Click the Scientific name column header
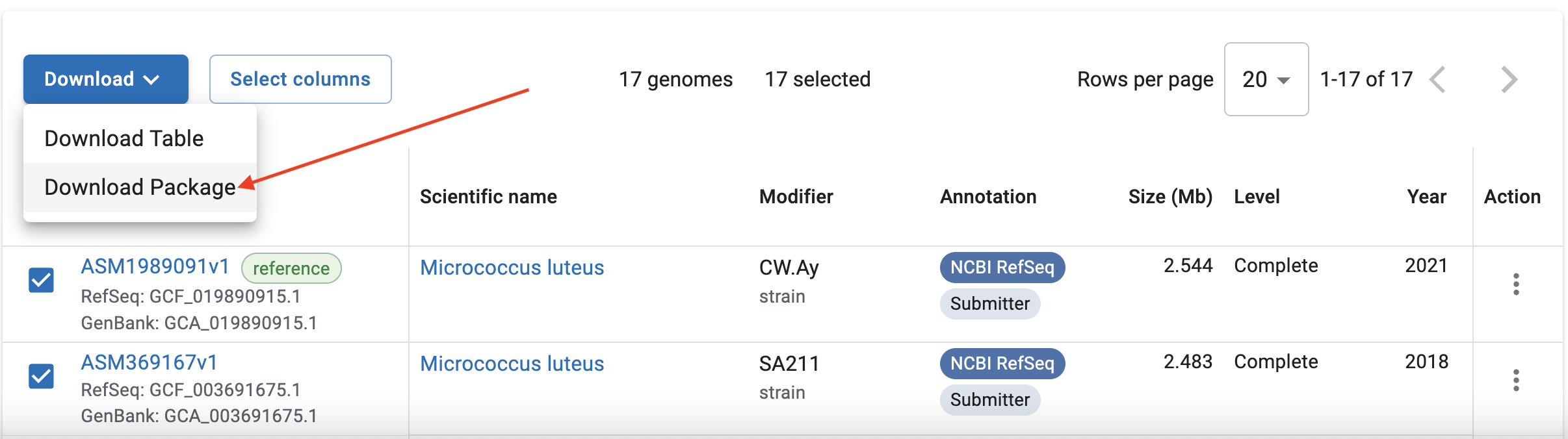The height and width of the screenshot is (439, 1568). pos(488,197)
